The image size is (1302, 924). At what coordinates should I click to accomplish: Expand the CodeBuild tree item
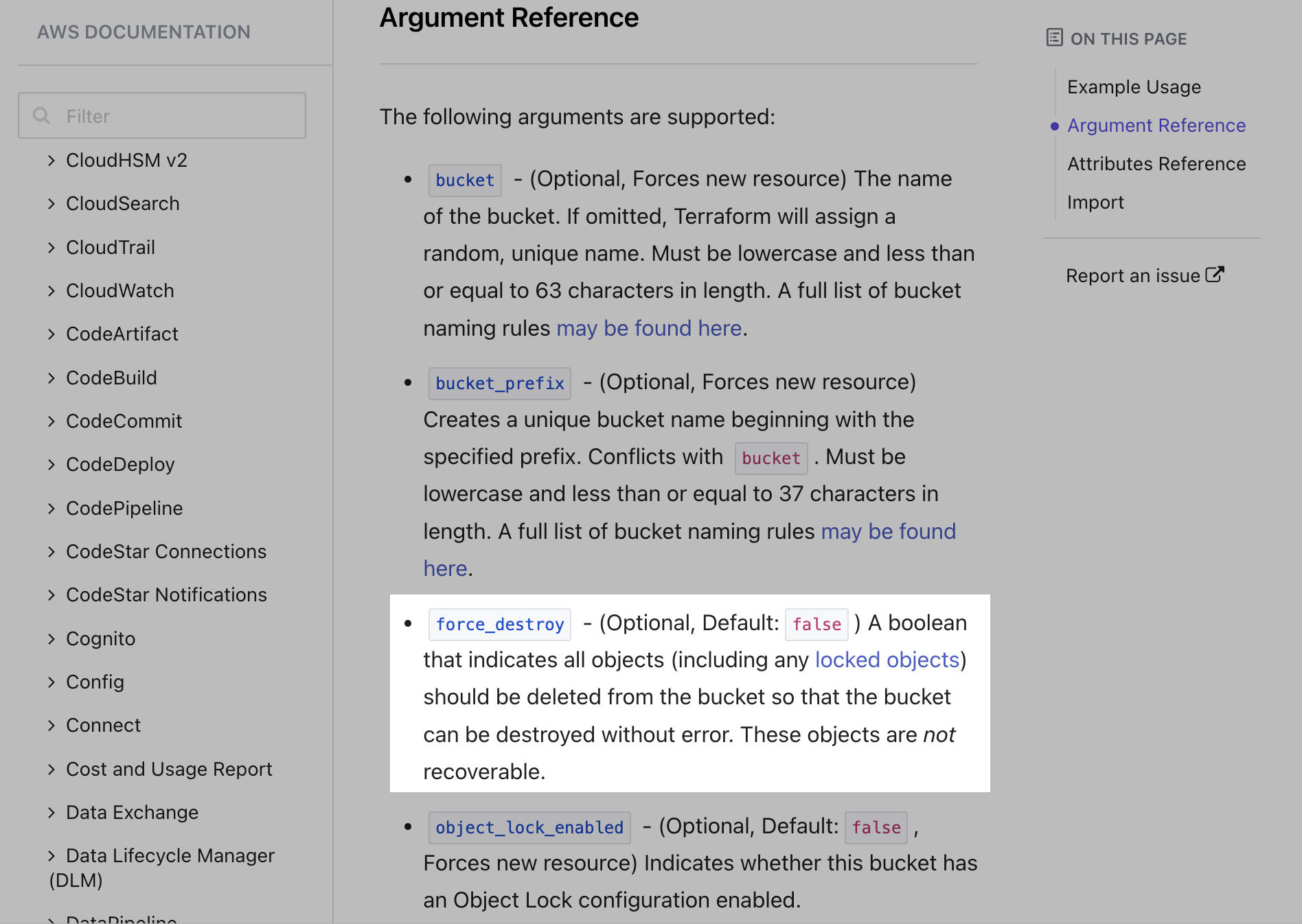tap(111, 378)
